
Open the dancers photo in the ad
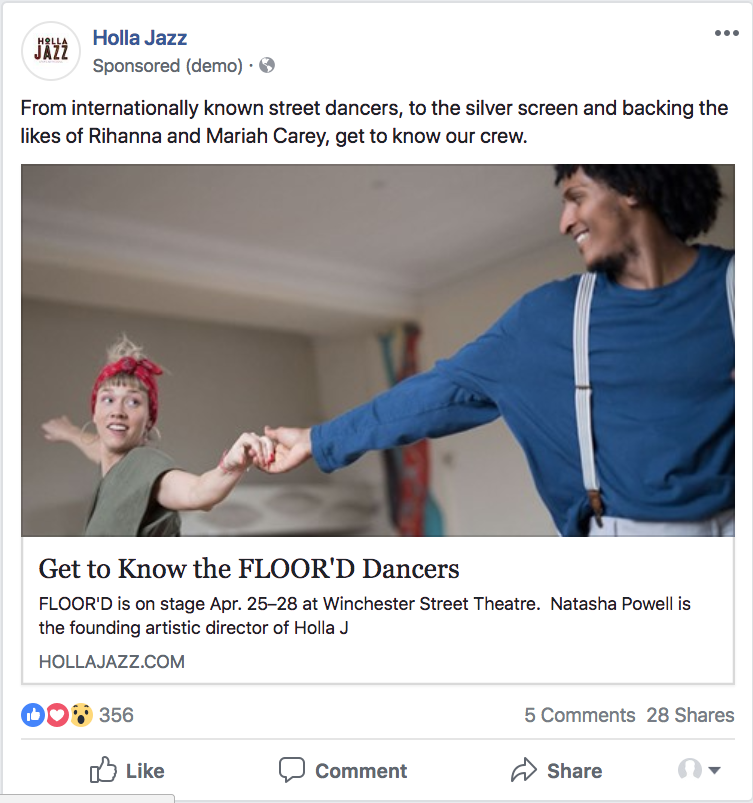pos(378,350)
